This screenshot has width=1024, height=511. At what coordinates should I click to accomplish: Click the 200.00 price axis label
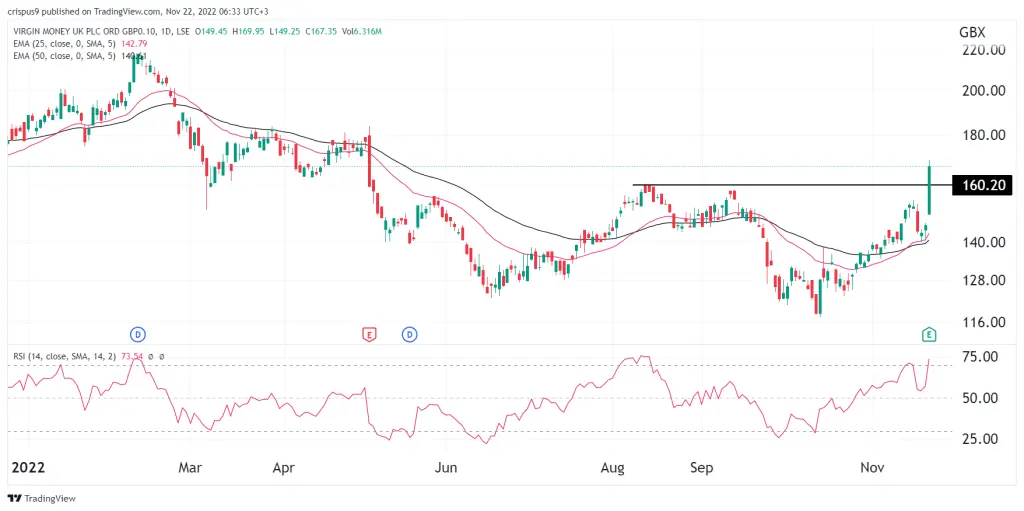982,90
